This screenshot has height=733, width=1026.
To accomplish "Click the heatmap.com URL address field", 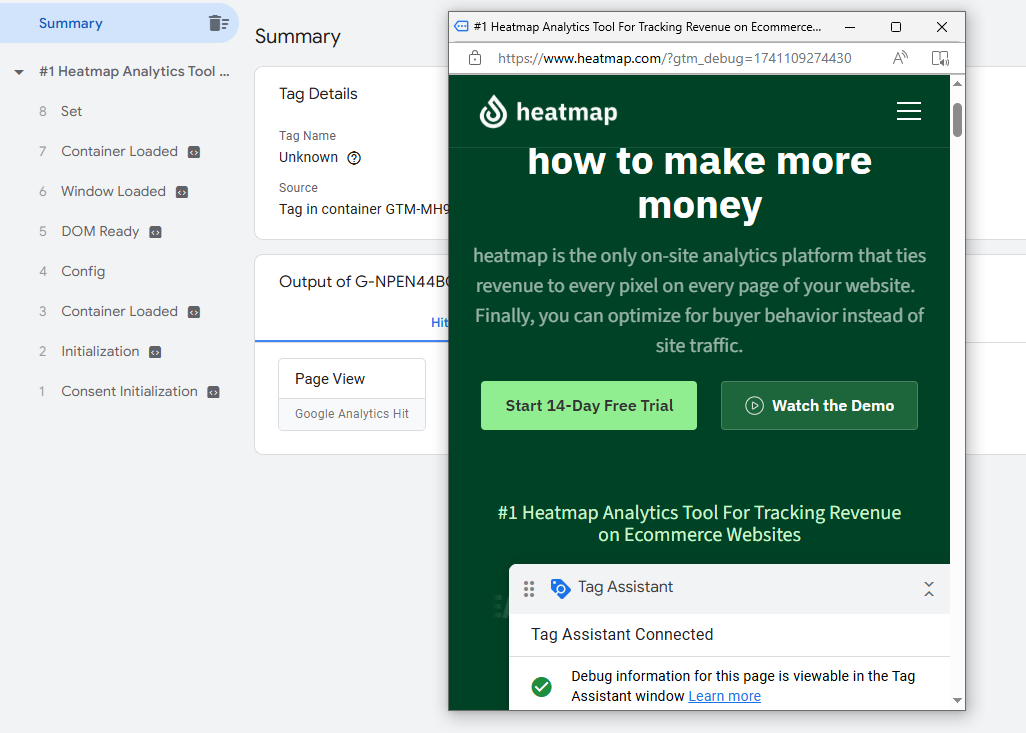I will [675, 58].
